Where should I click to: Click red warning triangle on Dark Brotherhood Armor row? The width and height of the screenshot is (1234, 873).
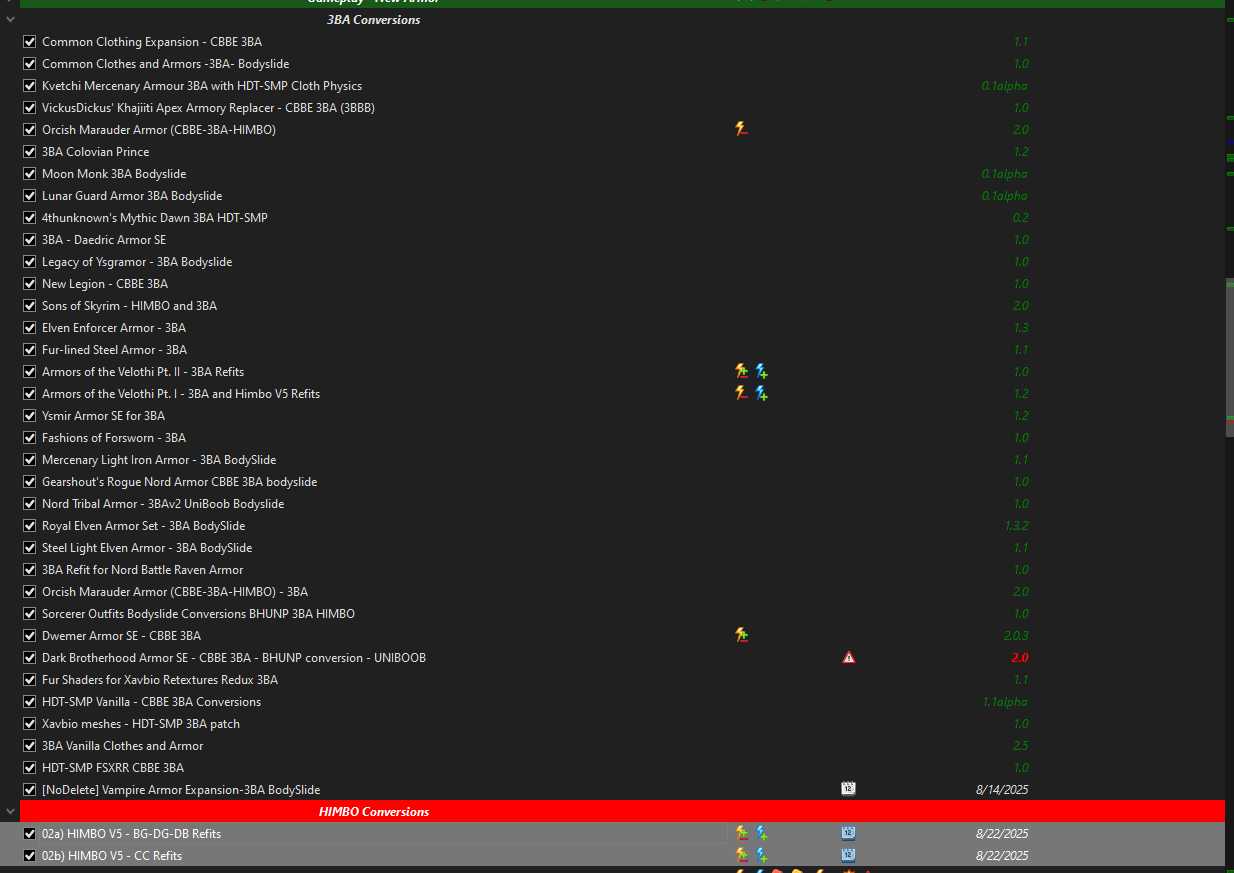pyautogui.click(x=848, y=657)
